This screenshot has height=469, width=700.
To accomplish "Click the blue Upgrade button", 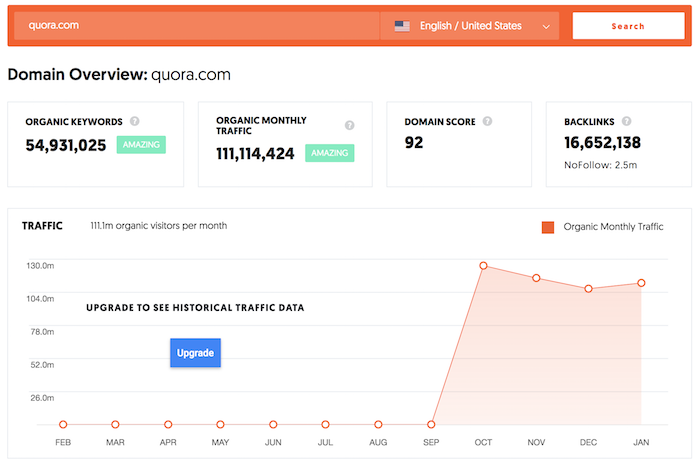I will (195, 353).
